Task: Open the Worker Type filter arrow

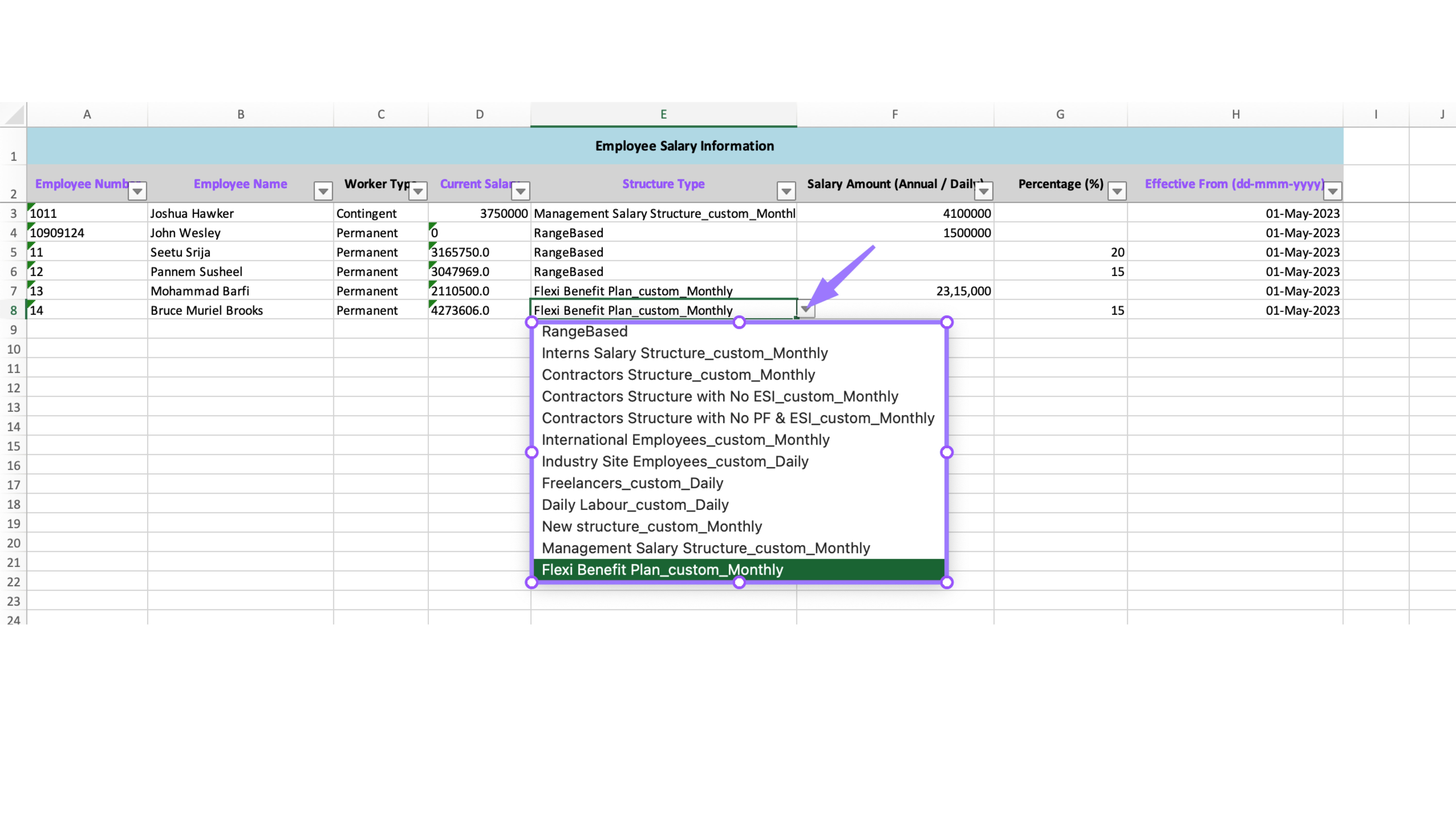Action: [418, 191]
